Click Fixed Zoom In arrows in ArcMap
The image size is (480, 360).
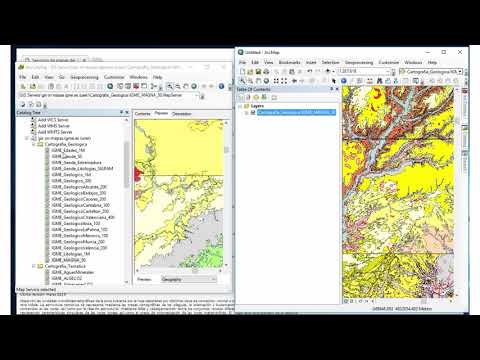point(276,81)
